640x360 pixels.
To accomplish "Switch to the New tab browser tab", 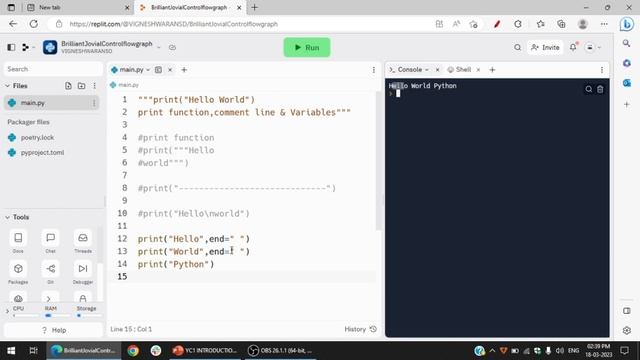I will 78,7.
